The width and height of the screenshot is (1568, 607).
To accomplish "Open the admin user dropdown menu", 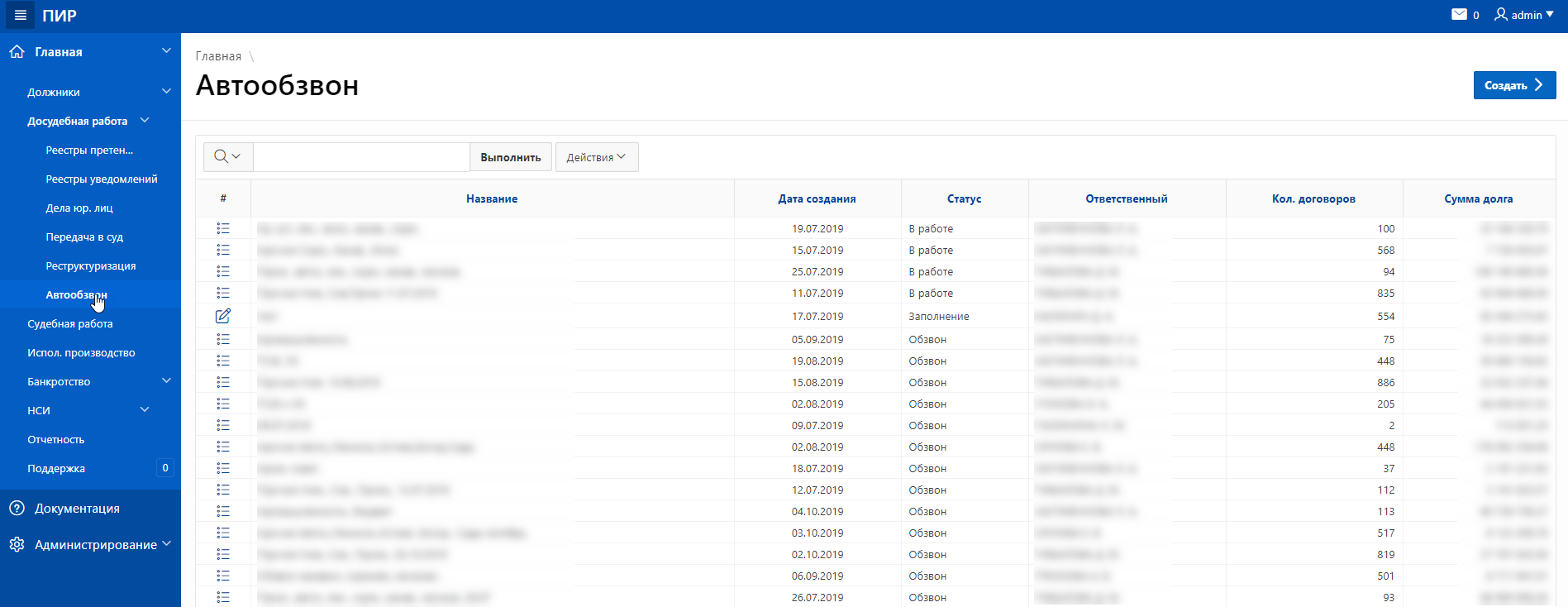I will click(x=1524, y=15).
